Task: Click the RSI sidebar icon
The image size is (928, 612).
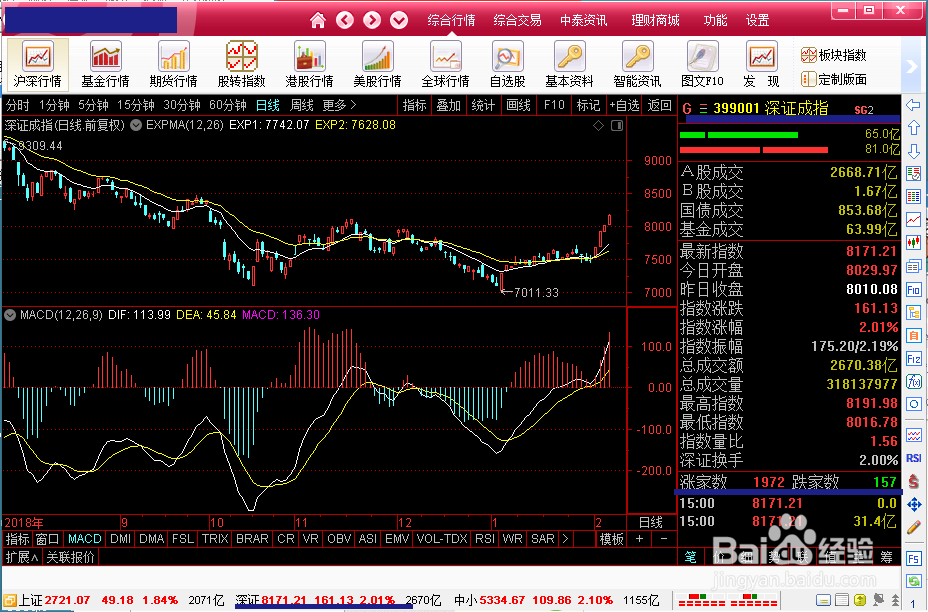Action: [914, 458]
